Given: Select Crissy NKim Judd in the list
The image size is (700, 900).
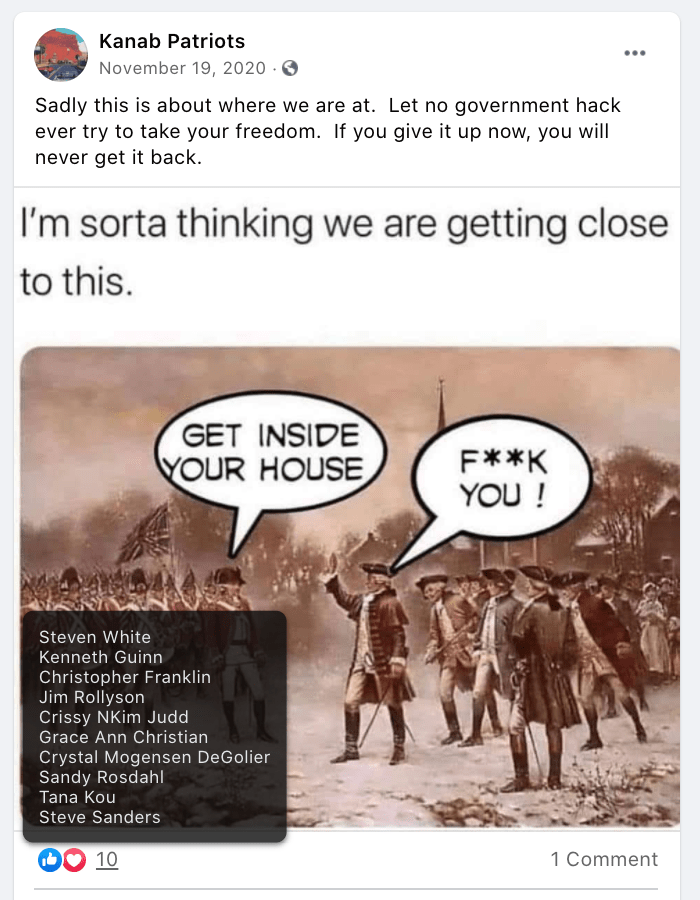Looking at the screenshot, I should pos(114,717).
